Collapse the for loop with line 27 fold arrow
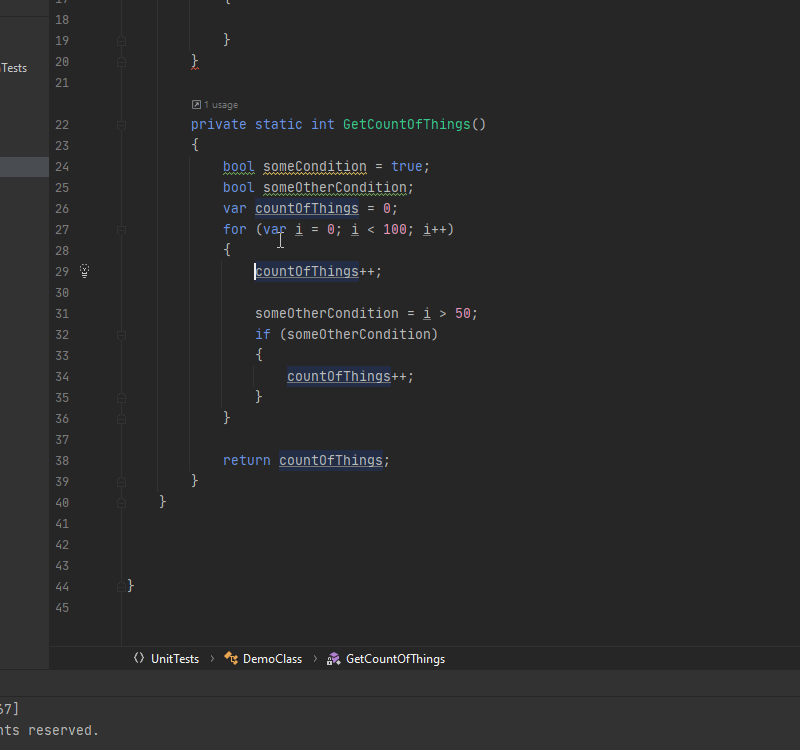 click(121, 229)
